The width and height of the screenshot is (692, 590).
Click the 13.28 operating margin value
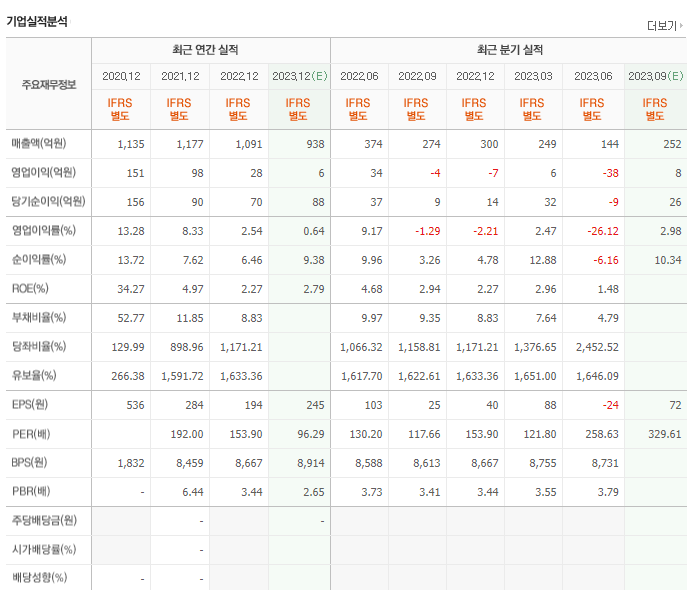click(x=131, y=231)
